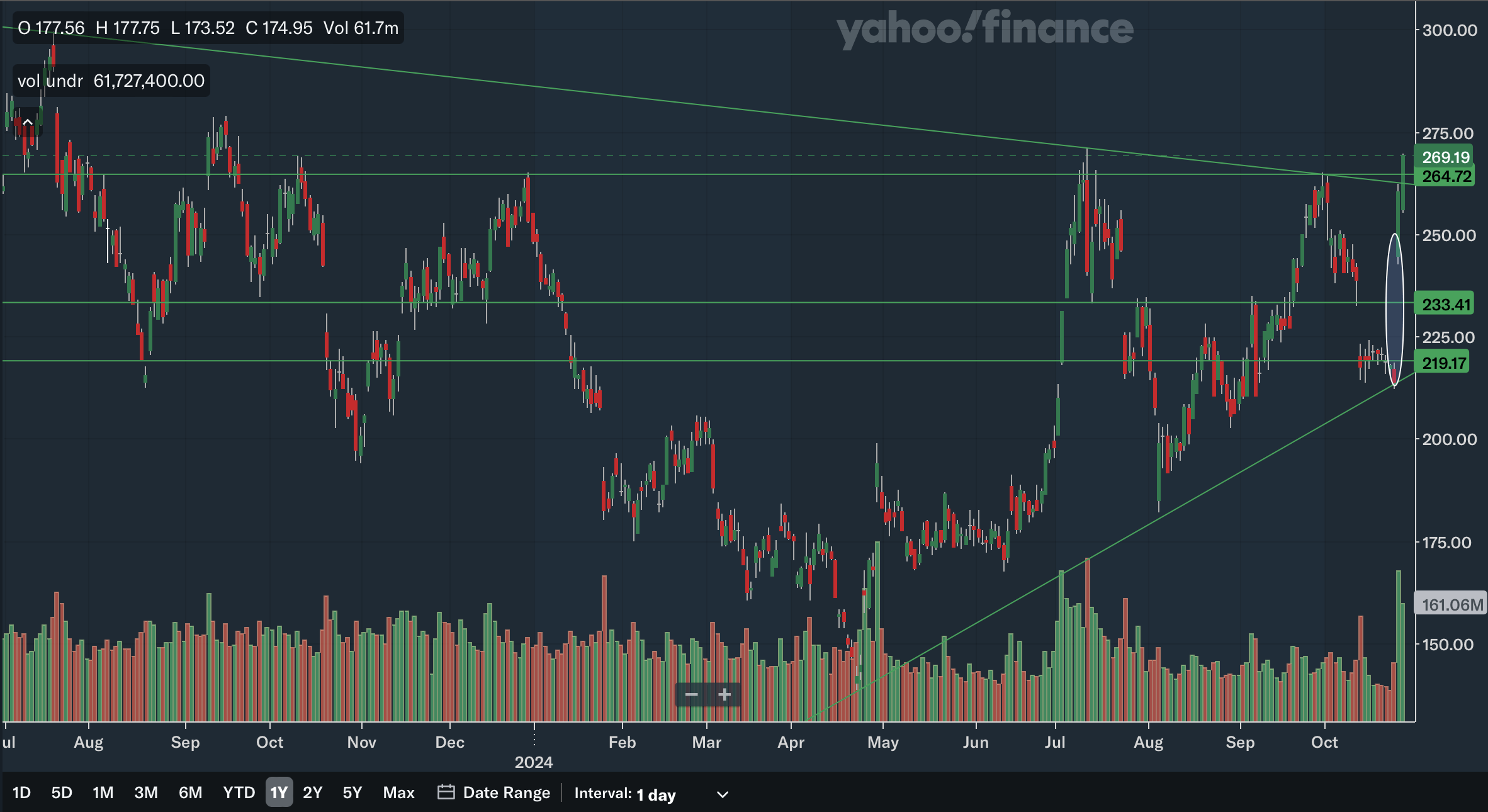This screenshot has width=1488, height=812.
Task: Zoom out the chart with minus button
Action: [691, 695]
